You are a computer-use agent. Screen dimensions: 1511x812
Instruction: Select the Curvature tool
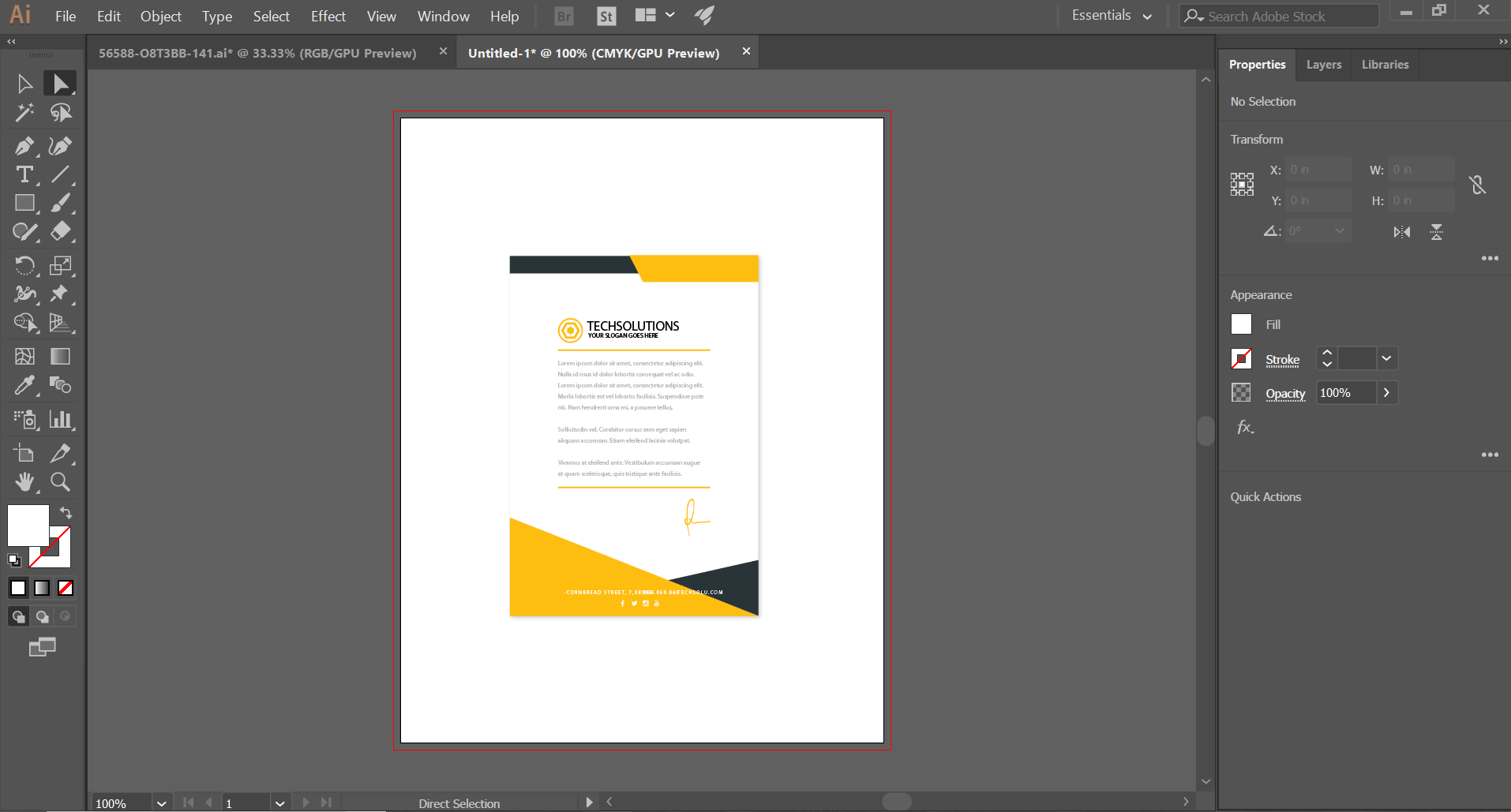[x=60, y=146]
